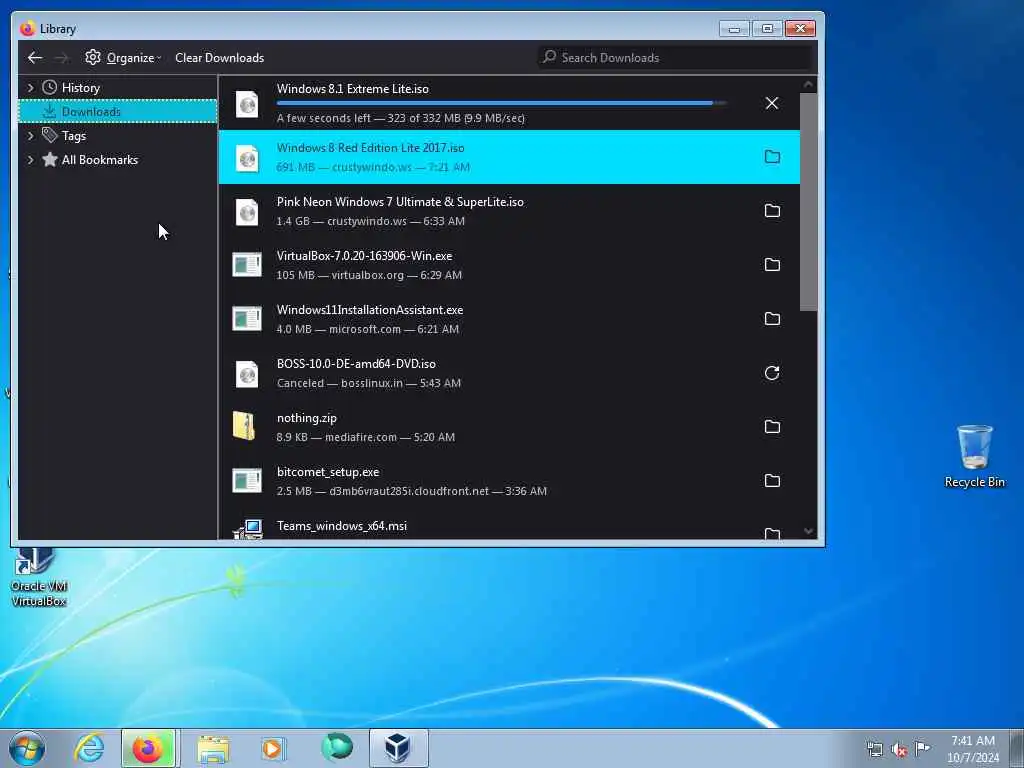1024x768 pixels.
Task: Focus the Search Downloads field
Action: (674, 57)
